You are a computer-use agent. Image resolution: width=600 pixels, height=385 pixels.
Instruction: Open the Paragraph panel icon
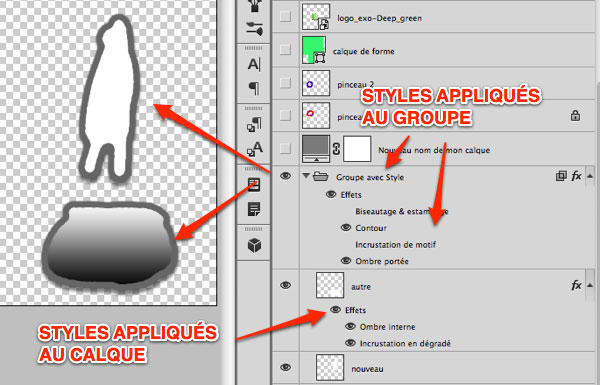click(x=254, y=88)
